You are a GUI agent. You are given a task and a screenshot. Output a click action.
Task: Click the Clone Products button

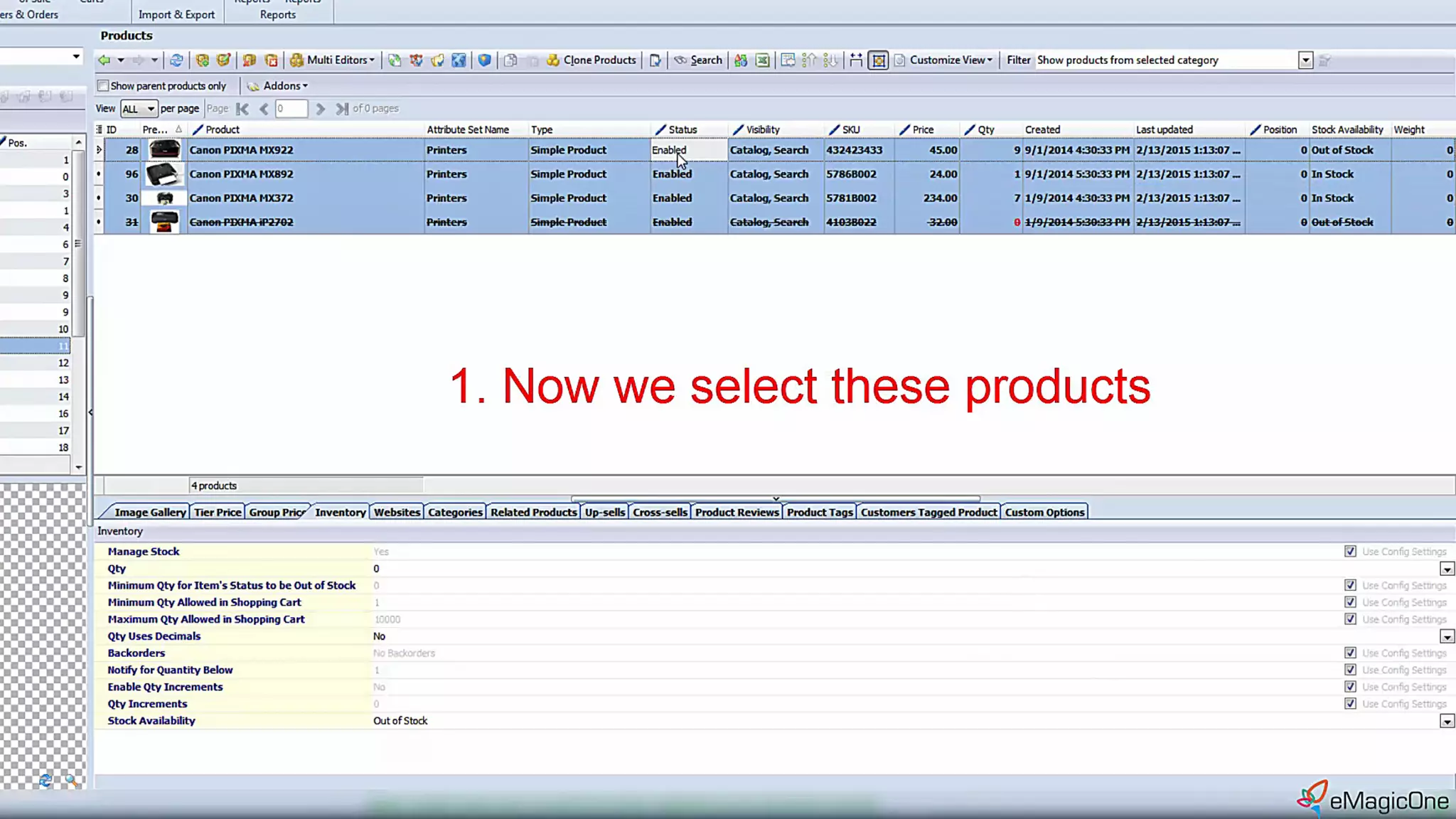[591, 60]
